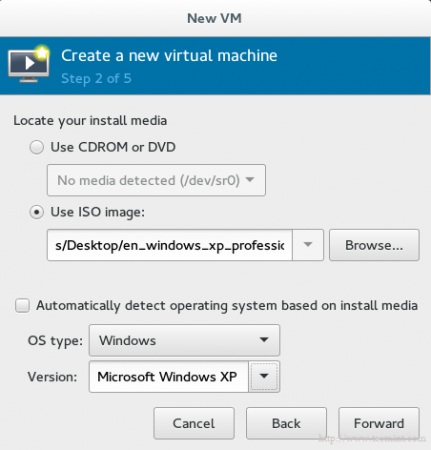
Task: Browse for an ISO image file
Action: 374,245
